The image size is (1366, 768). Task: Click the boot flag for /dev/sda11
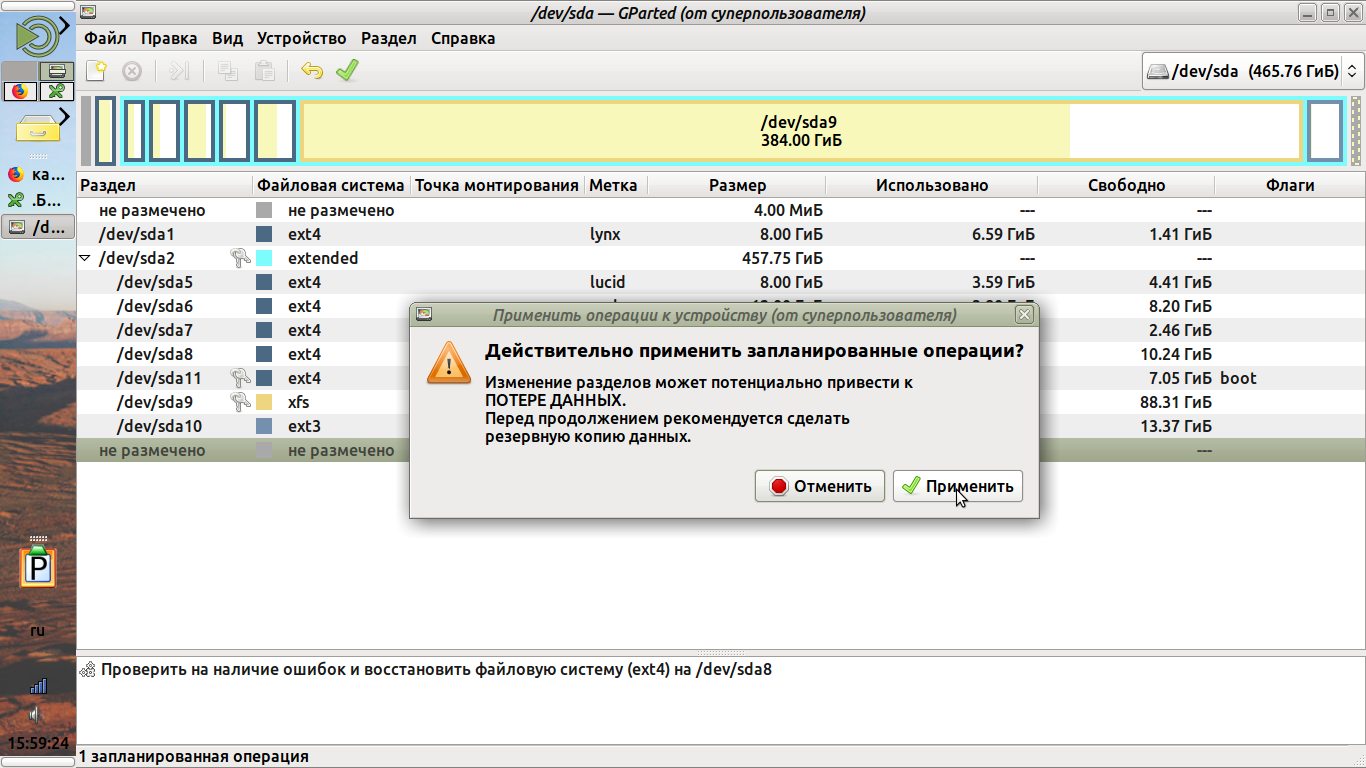[1238, 378]
